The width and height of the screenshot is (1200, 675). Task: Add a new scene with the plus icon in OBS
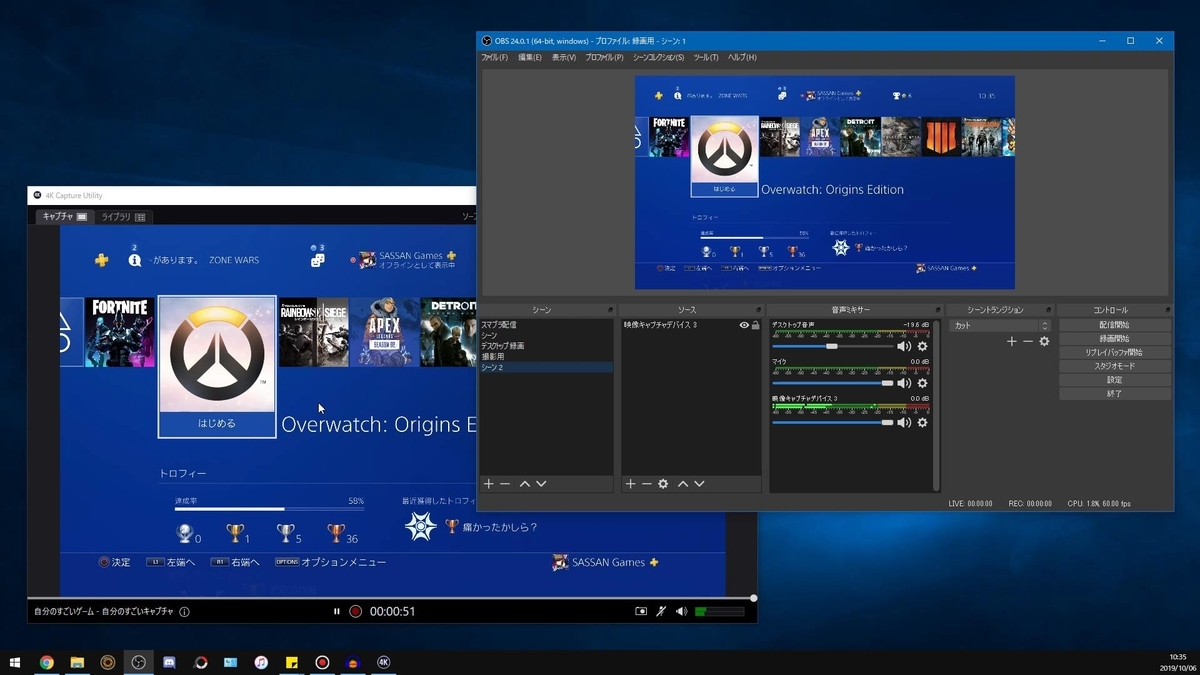pos(489,484)
